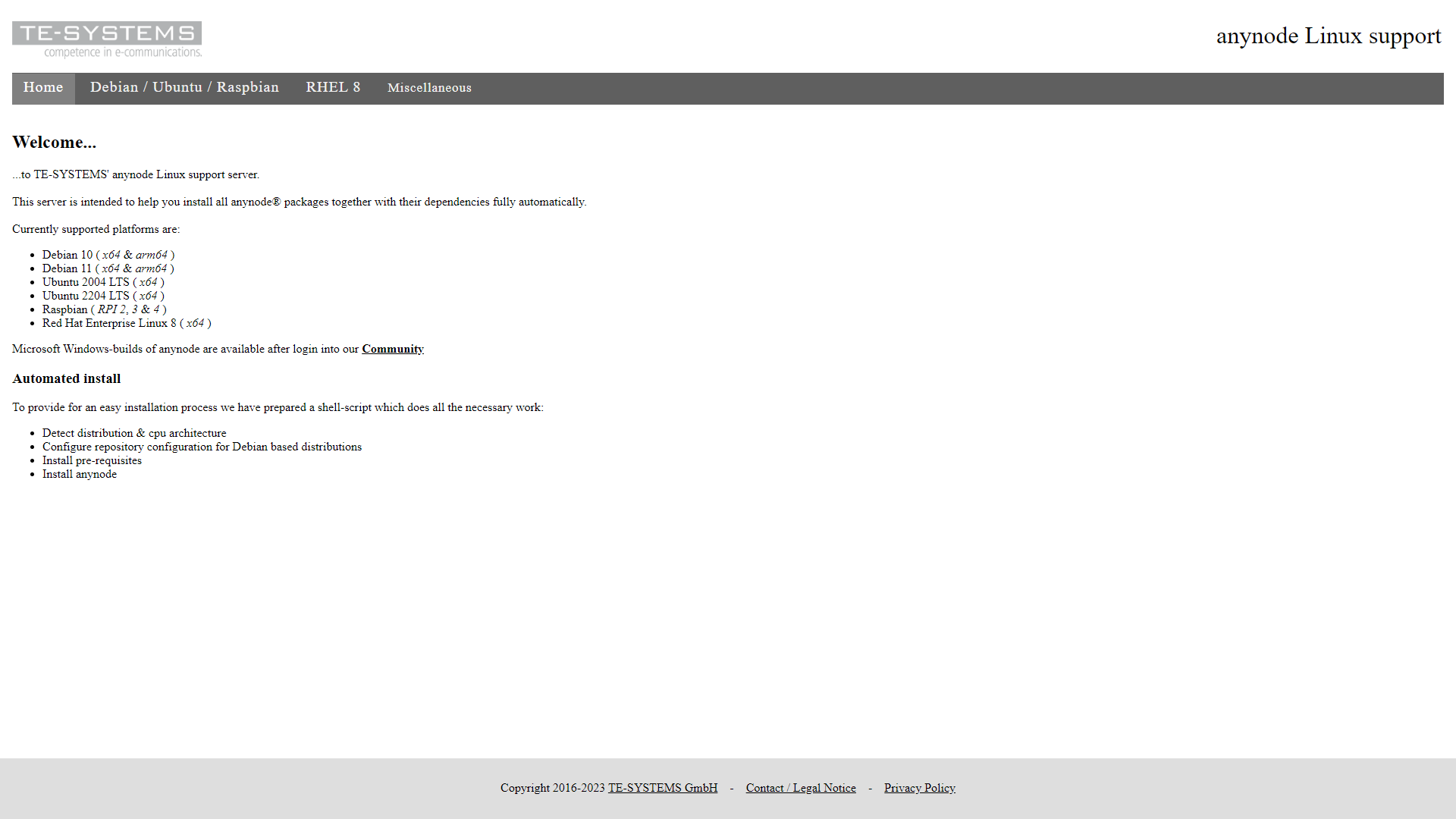Open the Debian / Ubuntu / Raspbian menu
The width and height of the screenshot is (1456, 819).
(184, 88)
